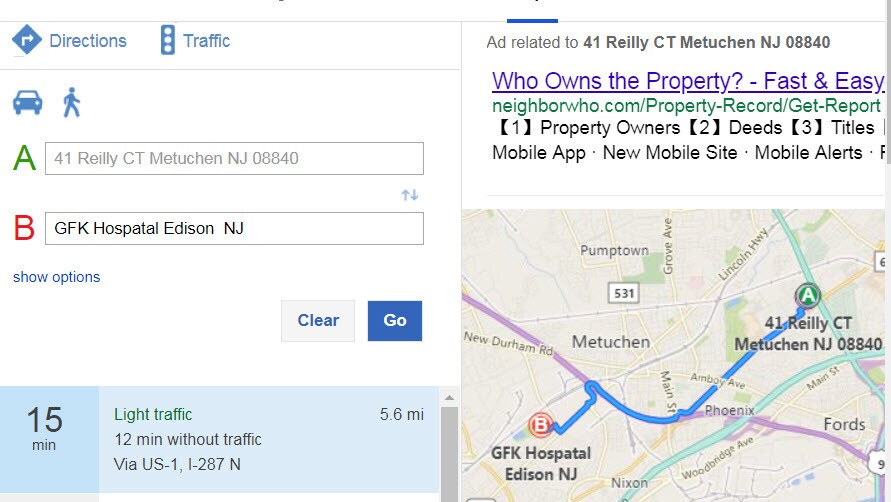Open the Directions icon
Viewport: 891px width, 502px height.
[27, 40]
